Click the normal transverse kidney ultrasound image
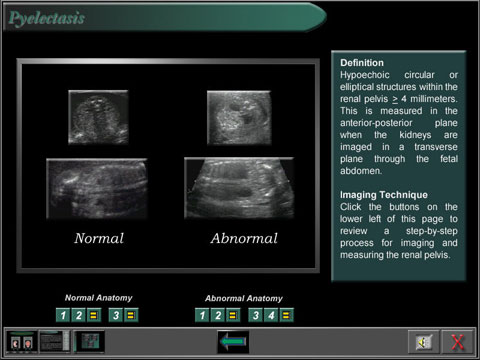The image size is (480, 360). (x=98, y=117)
